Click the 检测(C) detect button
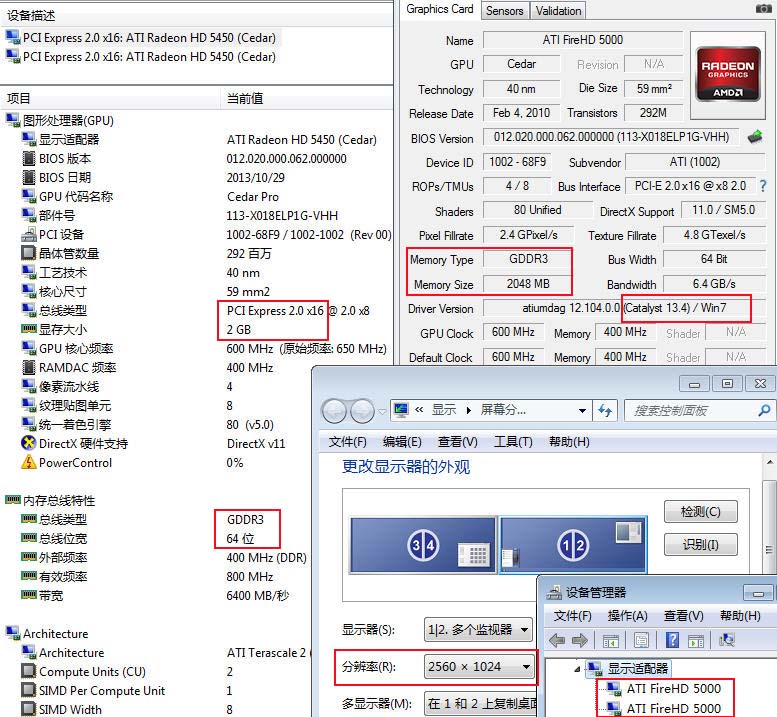 701,511
